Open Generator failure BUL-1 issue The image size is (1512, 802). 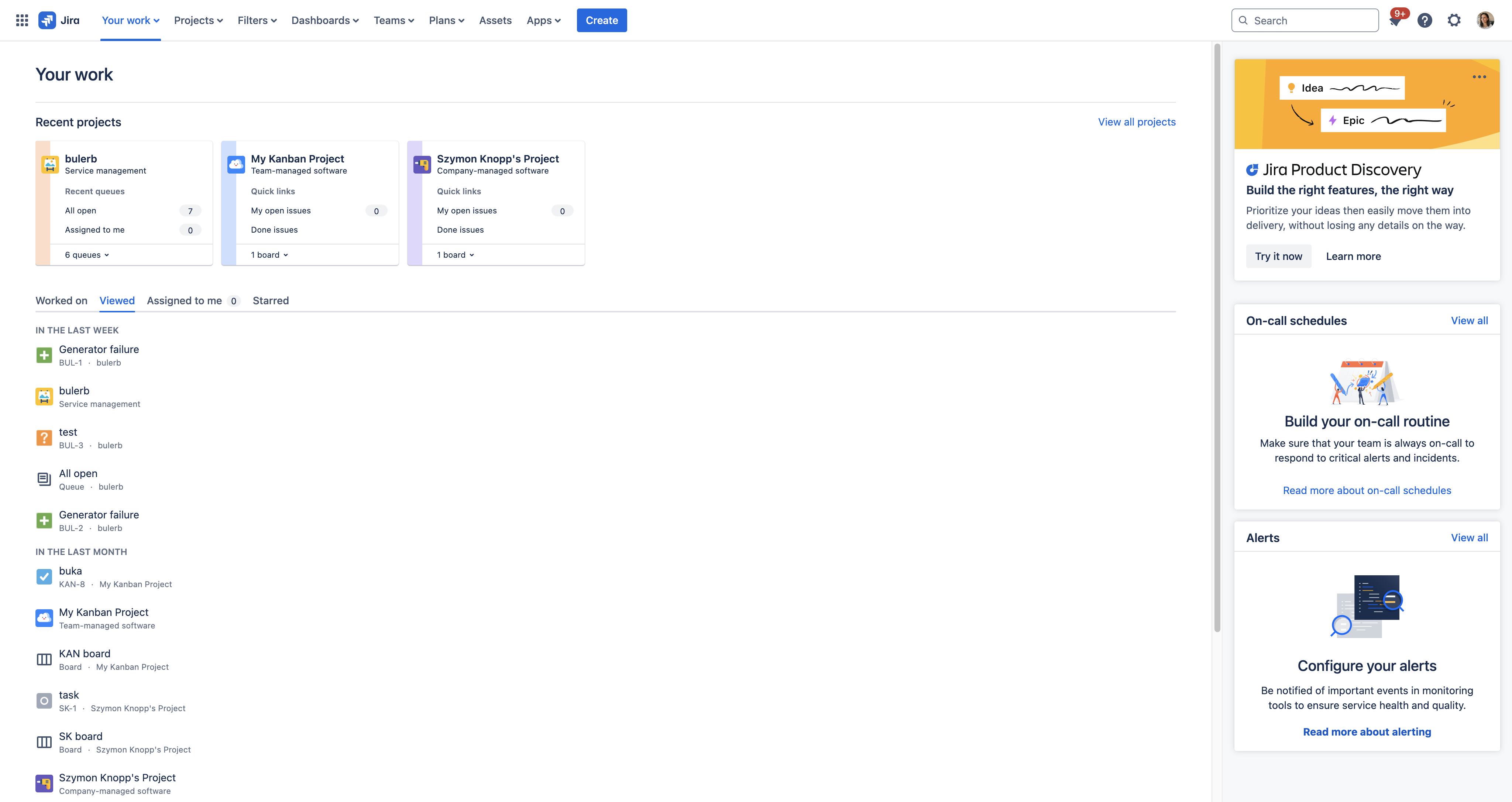(x=99, y=349)
